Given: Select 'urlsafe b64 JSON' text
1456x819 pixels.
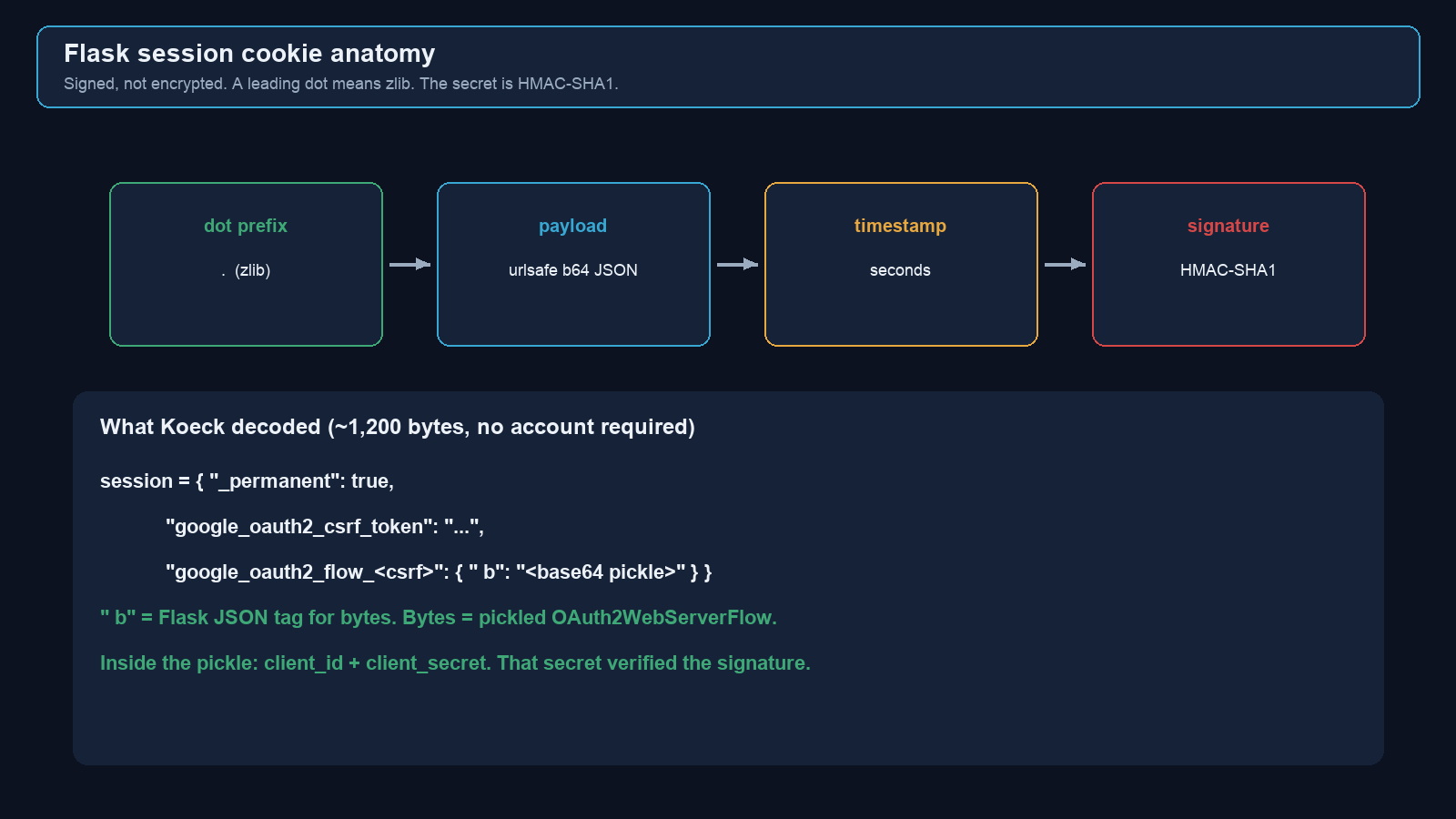Looking at the screenshot, I should [x=573, y=270].
